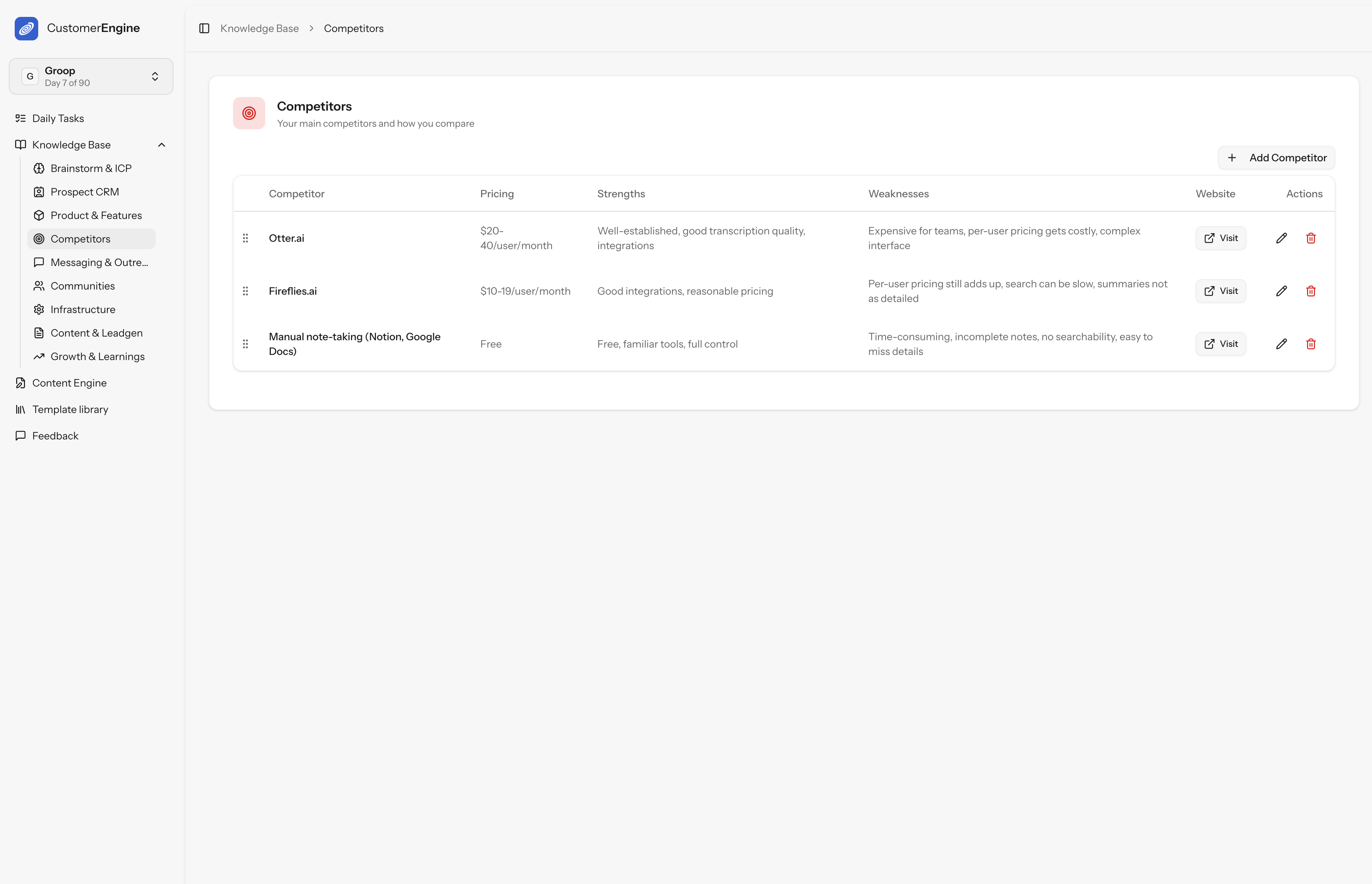Click Add Competitor button

click(1276, 158)
